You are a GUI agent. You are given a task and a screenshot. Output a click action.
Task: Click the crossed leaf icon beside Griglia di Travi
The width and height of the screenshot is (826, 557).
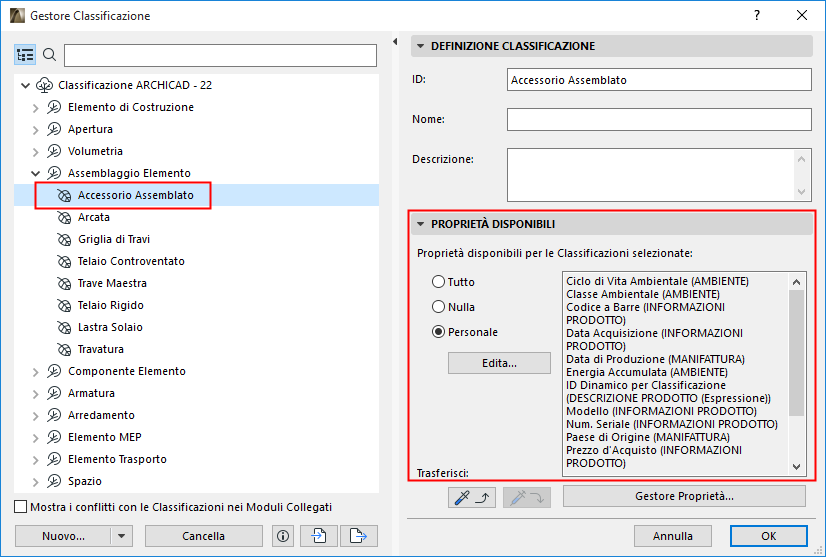tap(64, 239)
